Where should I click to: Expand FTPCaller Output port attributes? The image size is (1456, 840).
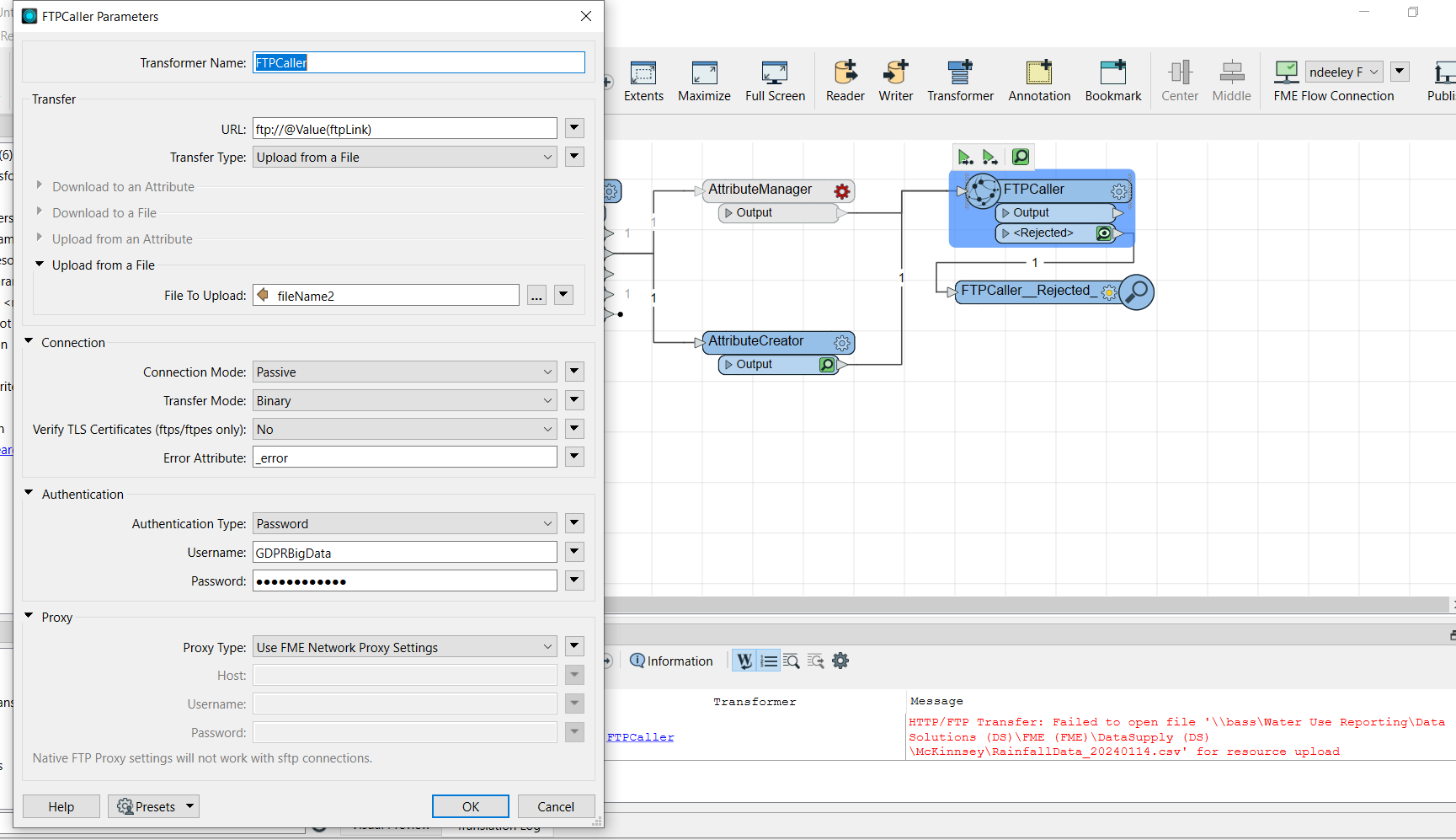coord(1005,213)
